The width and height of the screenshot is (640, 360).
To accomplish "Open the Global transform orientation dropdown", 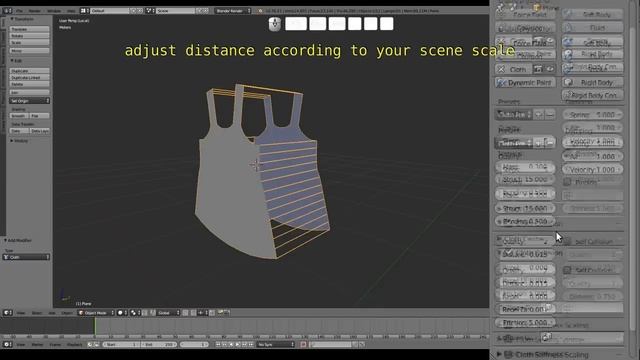I will pyautogui.click(x=168, y=313).
